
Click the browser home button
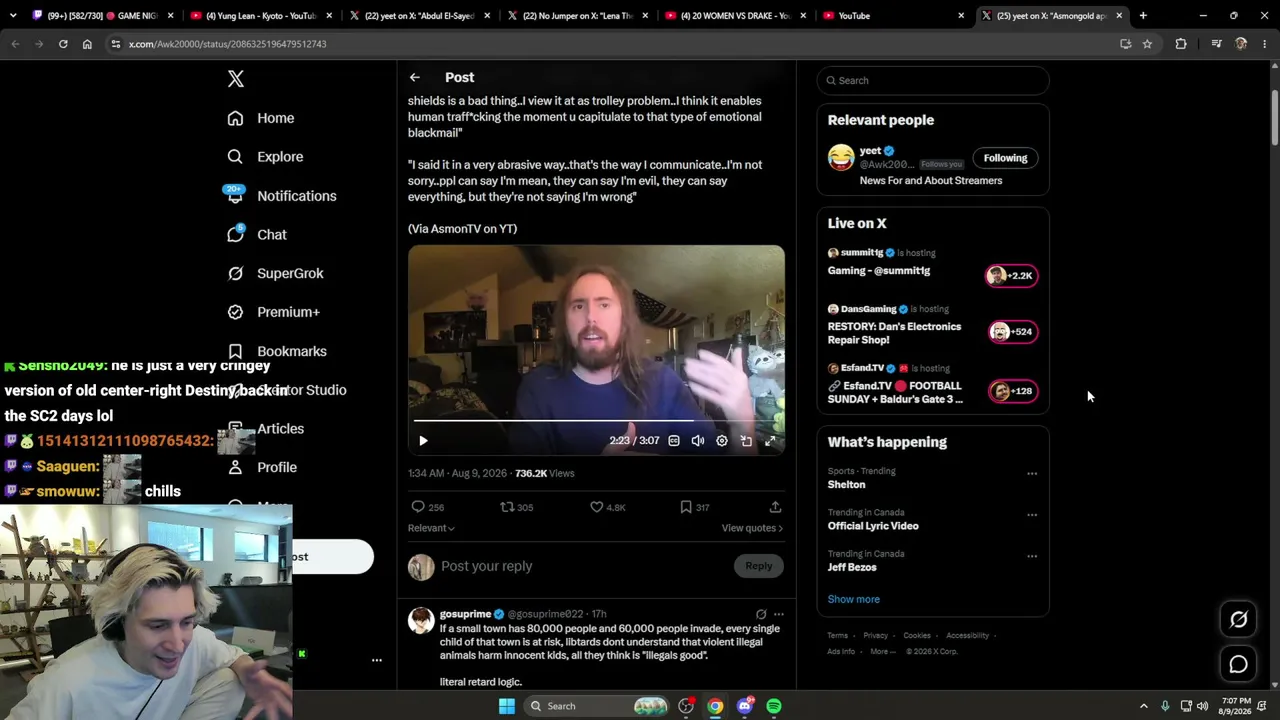click(87, 44)
